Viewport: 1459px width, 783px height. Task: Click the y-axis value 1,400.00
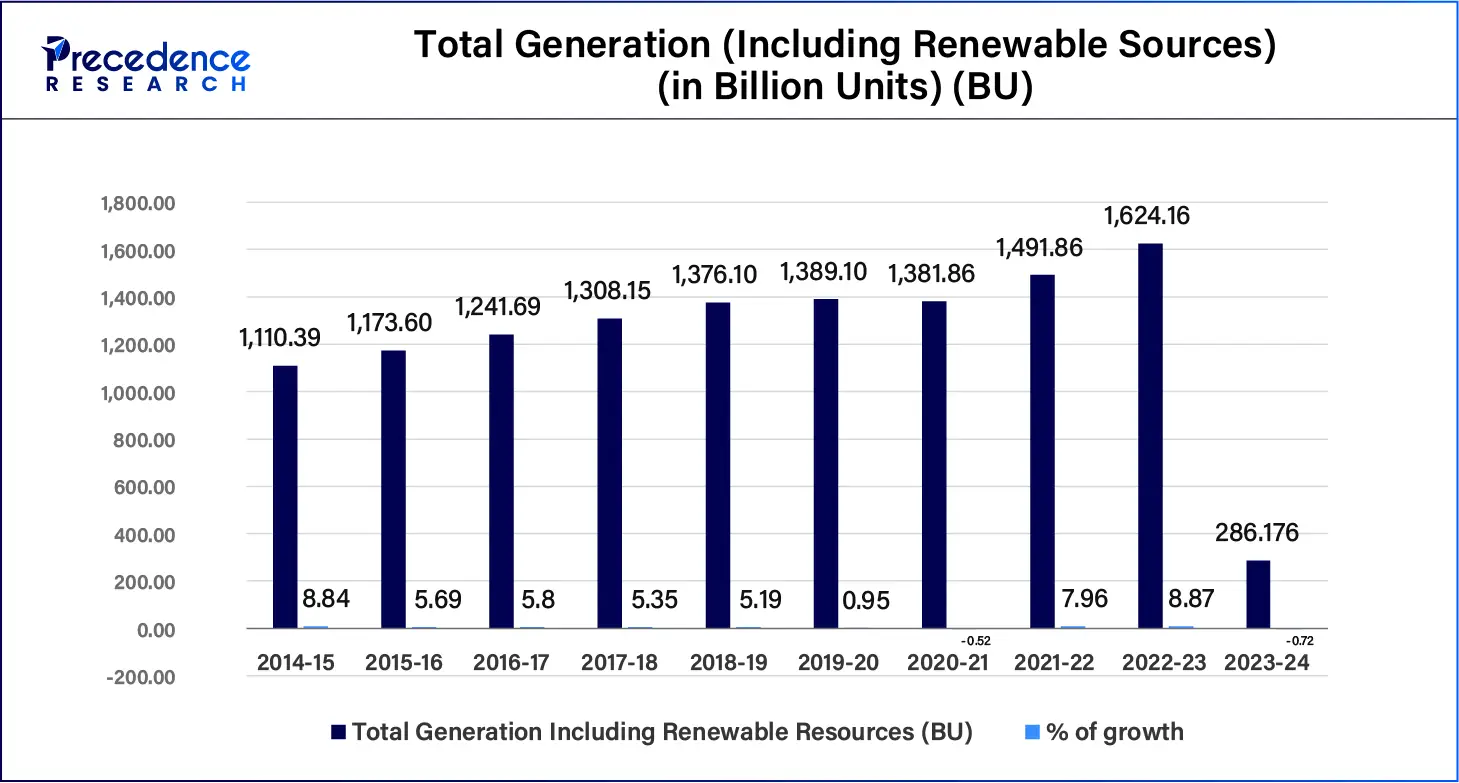point(136,298)
